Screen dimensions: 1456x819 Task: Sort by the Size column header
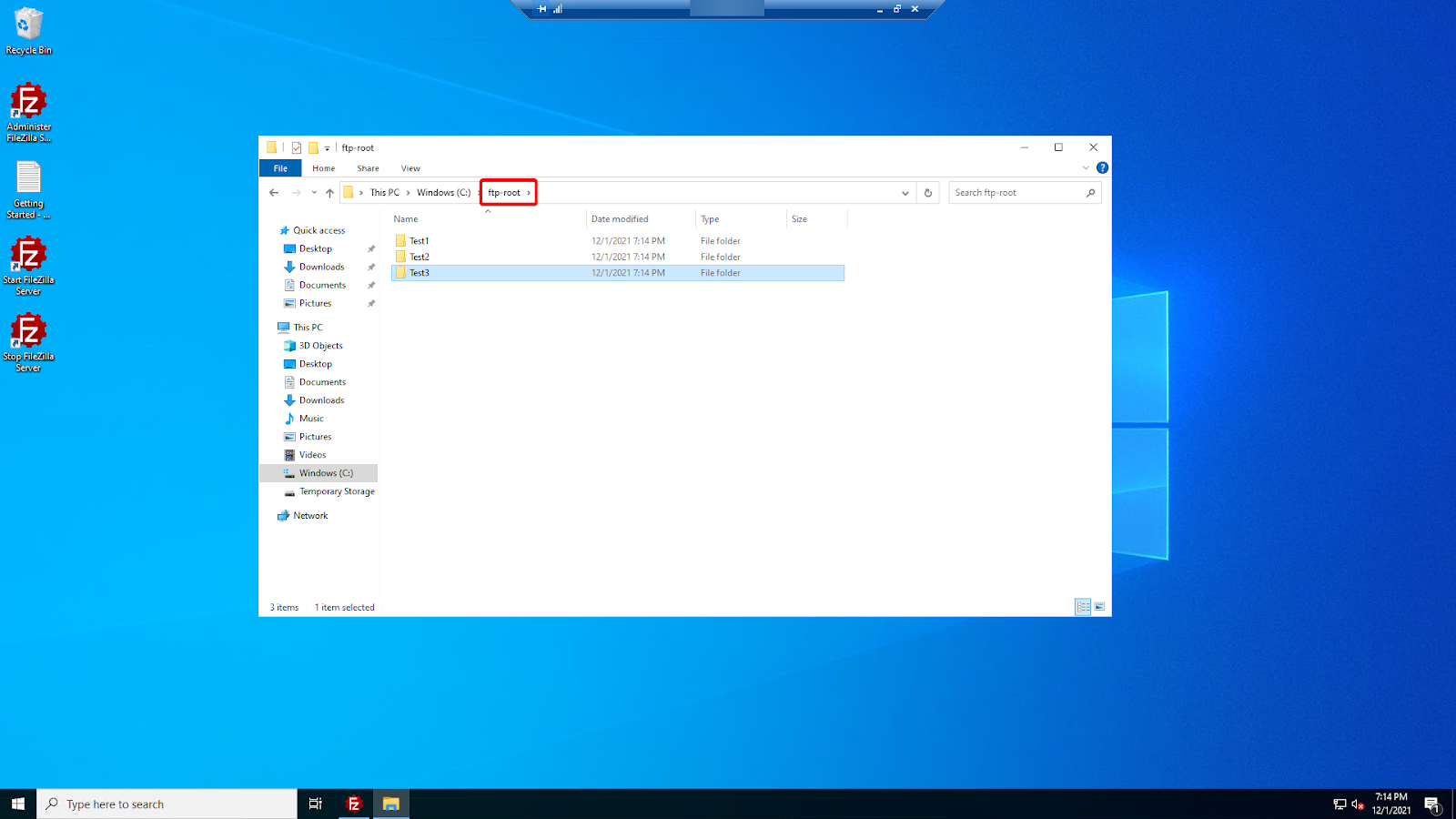(817, 219)
